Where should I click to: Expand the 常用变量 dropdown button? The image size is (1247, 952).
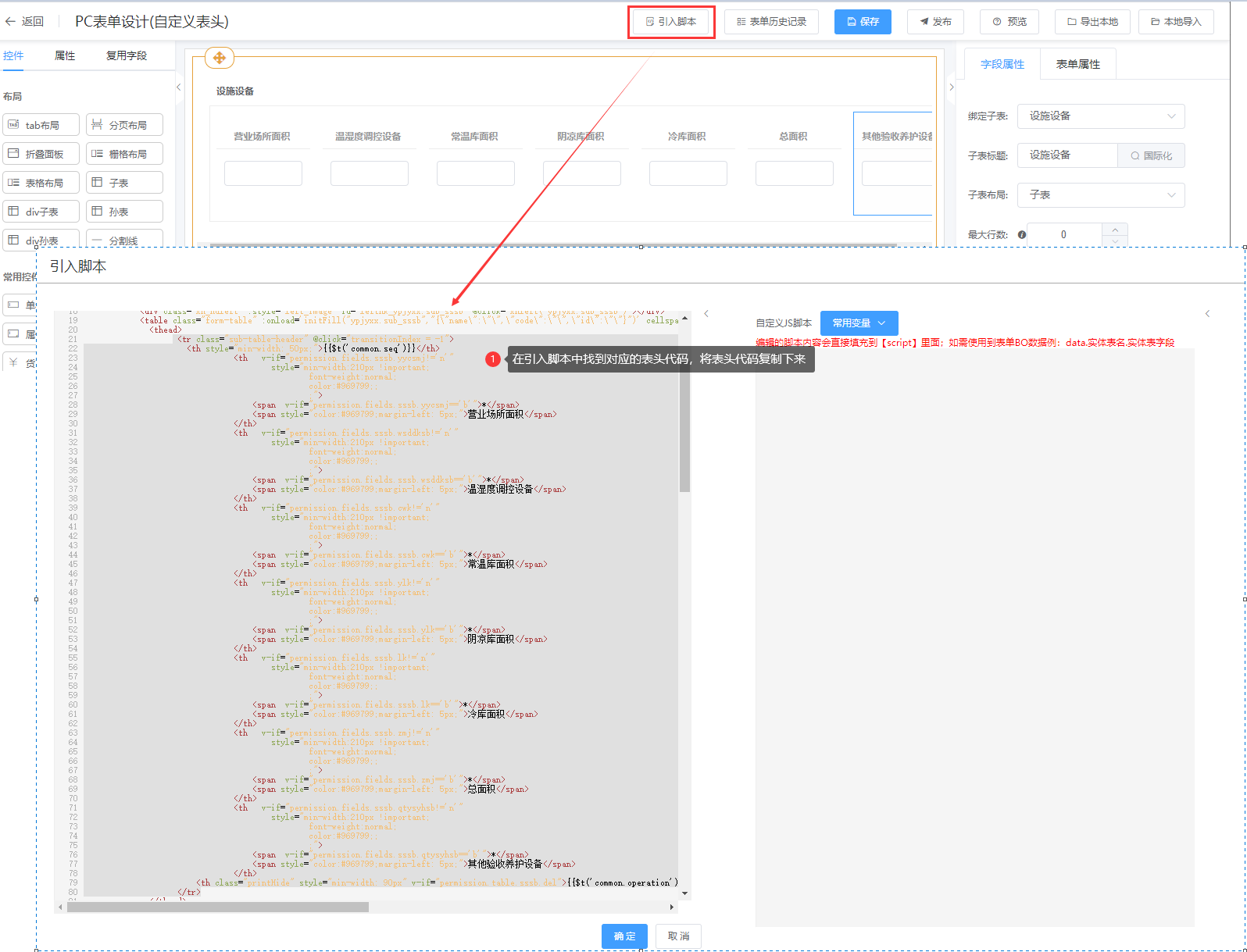[x=859, y=323]
